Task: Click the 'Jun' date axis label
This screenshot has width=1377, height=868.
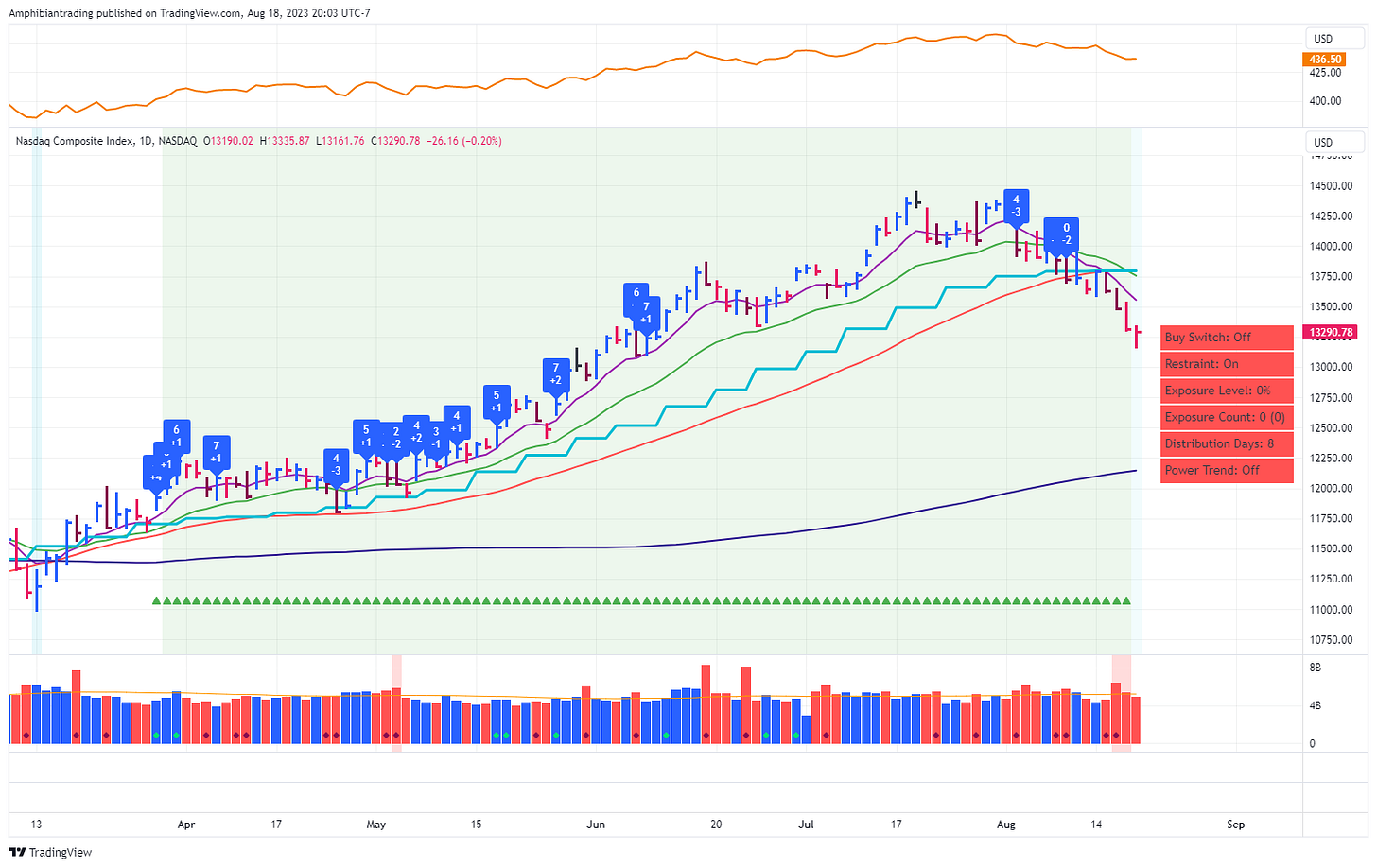Action: pos(596,825)
